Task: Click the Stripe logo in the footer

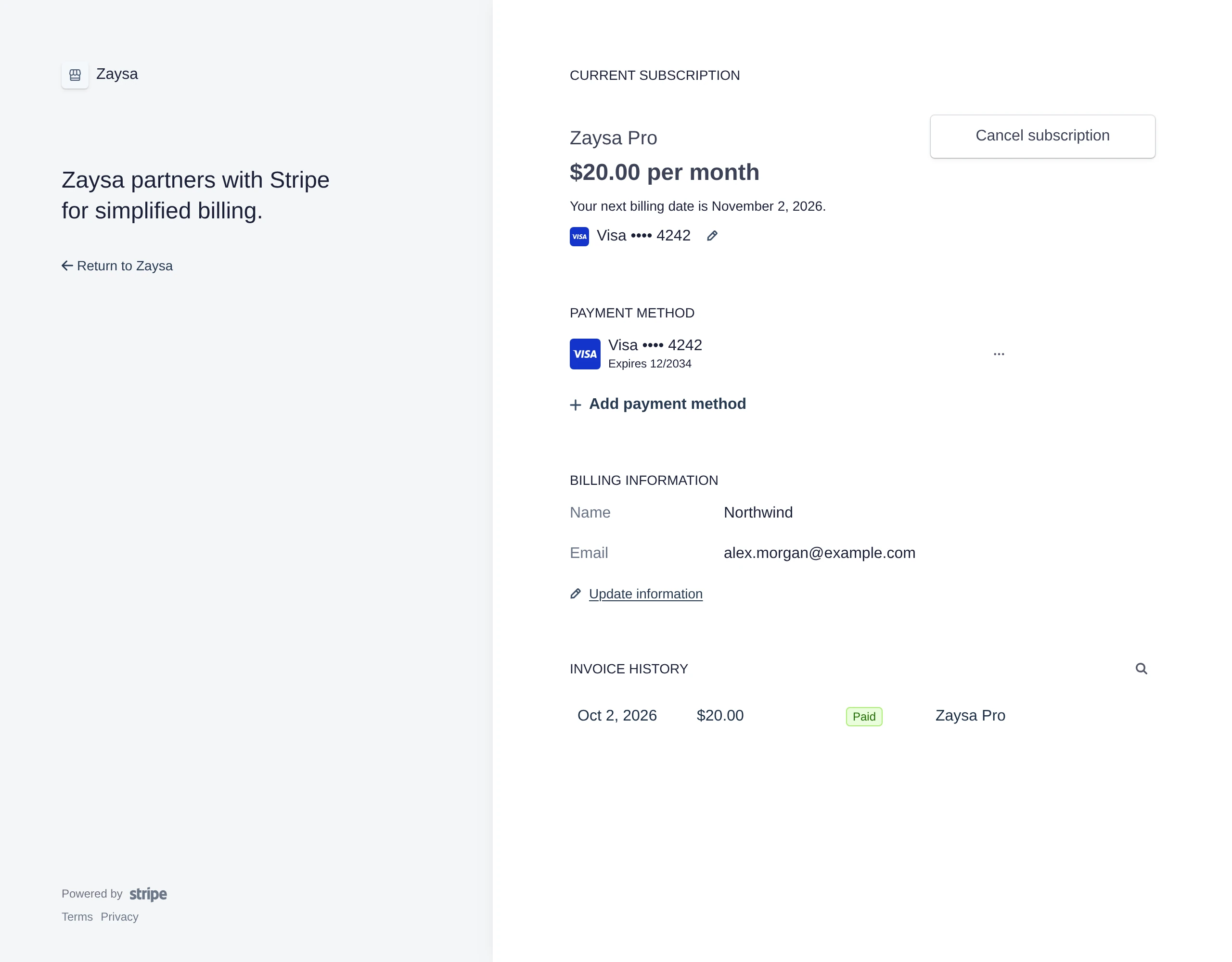Action: (148, 894)
